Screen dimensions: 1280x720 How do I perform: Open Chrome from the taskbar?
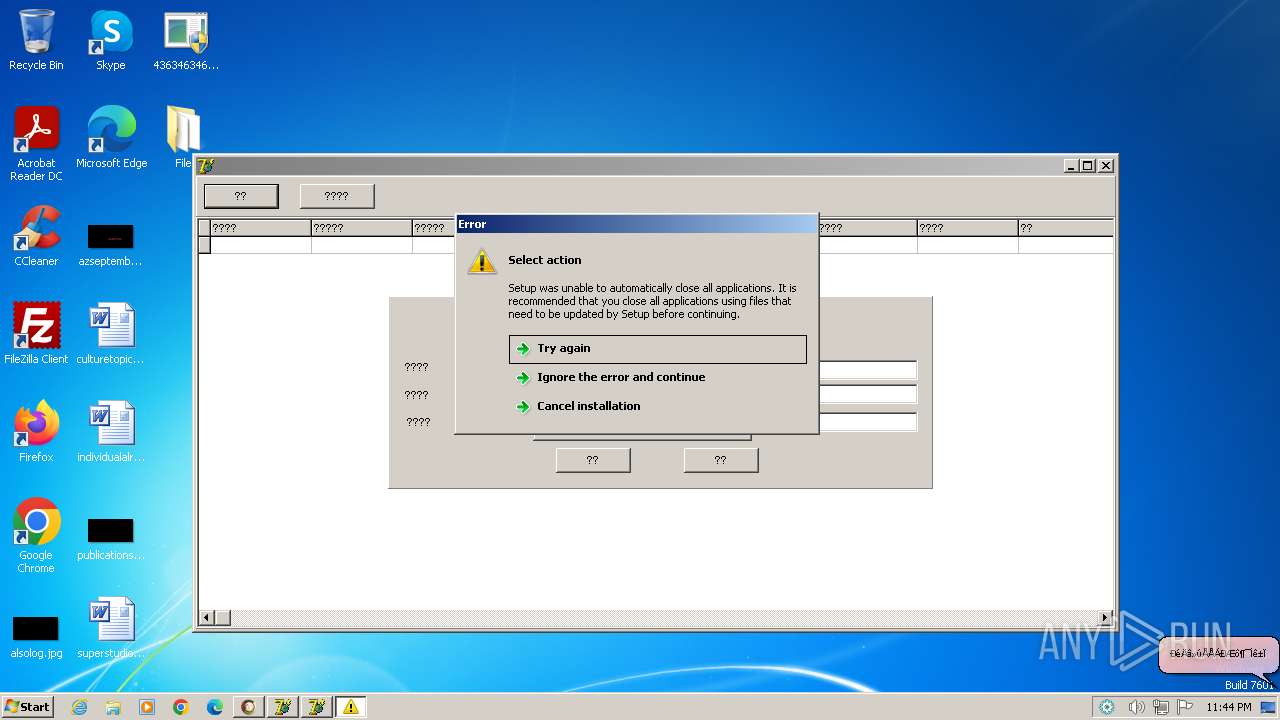point(181,707)
